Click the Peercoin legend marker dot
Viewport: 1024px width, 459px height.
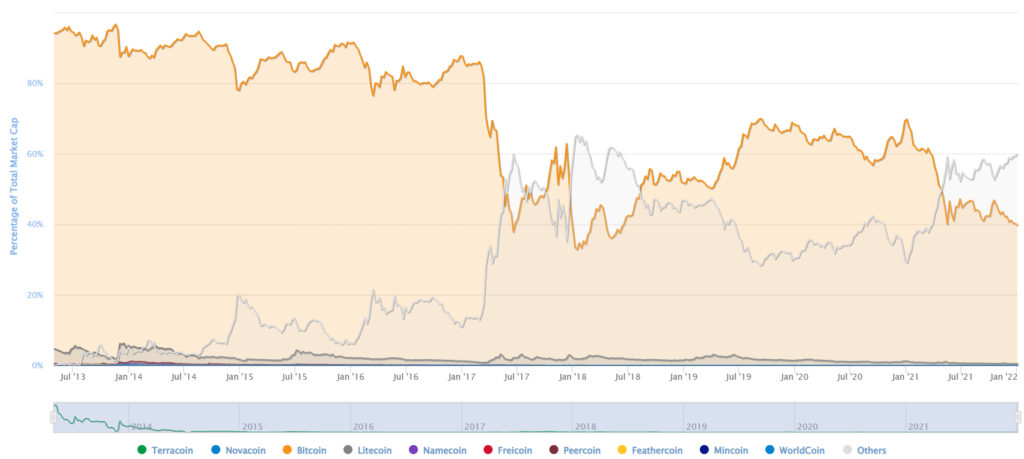(x=552, y=450)
